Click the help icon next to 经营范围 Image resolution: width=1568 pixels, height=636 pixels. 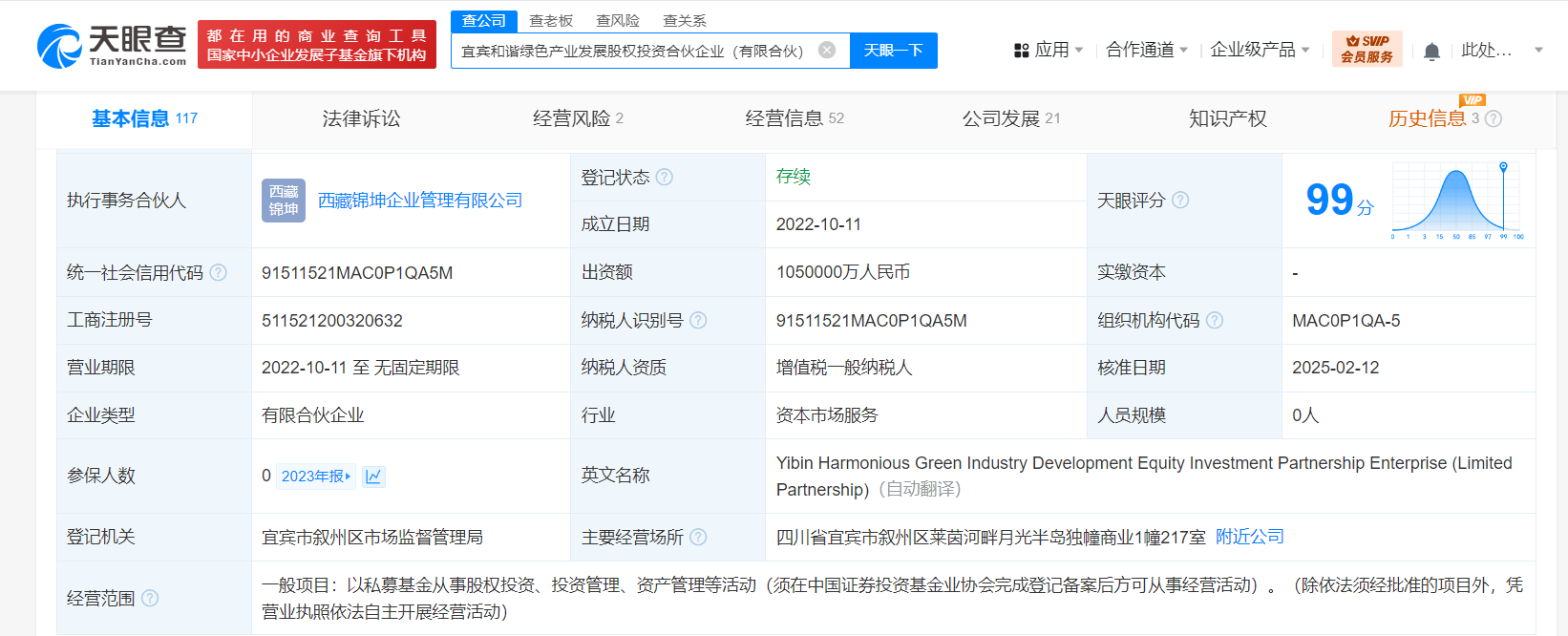click(x=150, y=599)
